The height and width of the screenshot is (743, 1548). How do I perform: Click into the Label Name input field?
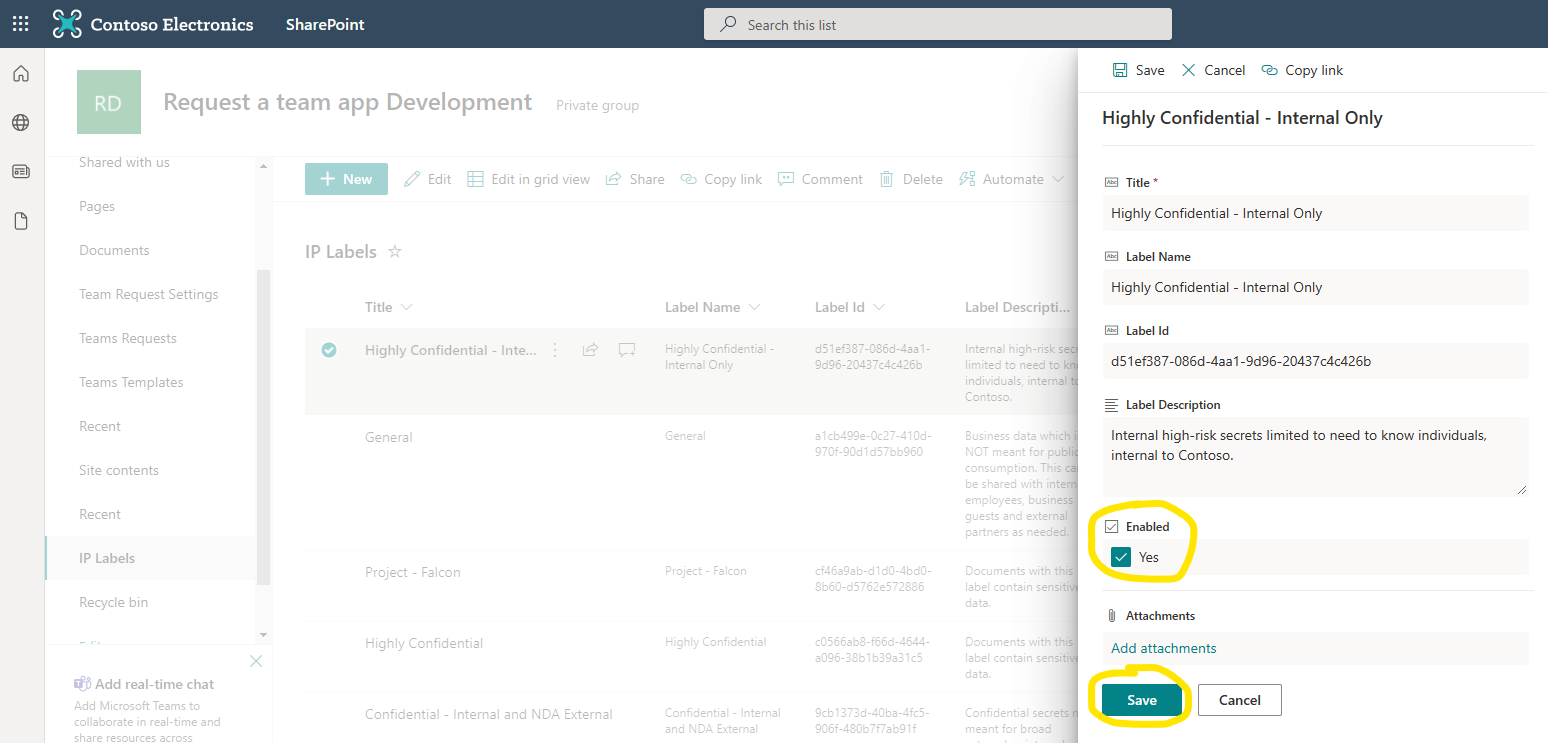coord(1316,287)
